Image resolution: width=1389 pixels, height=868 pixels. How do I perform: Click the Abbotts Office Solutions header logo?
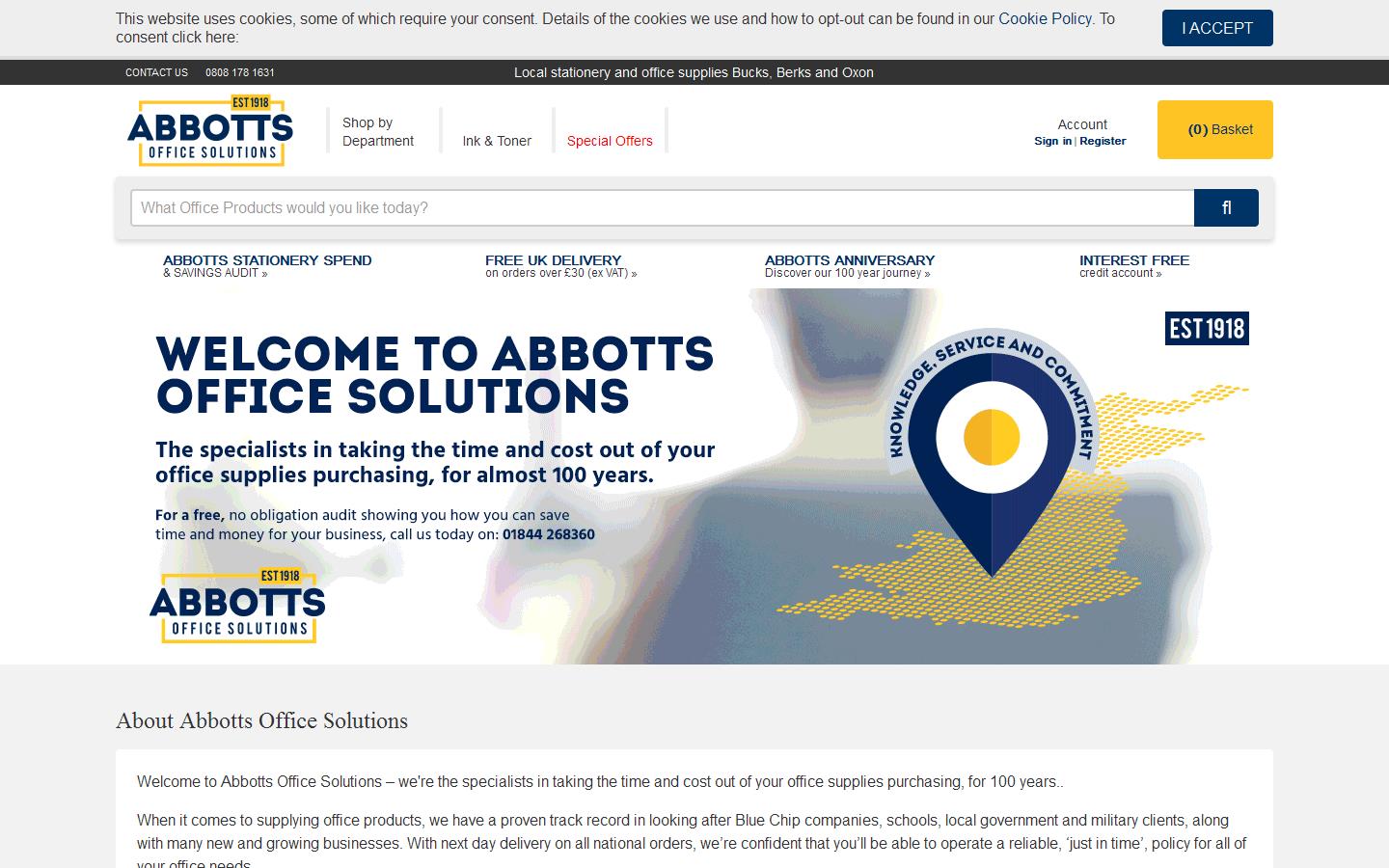(209, 131)
